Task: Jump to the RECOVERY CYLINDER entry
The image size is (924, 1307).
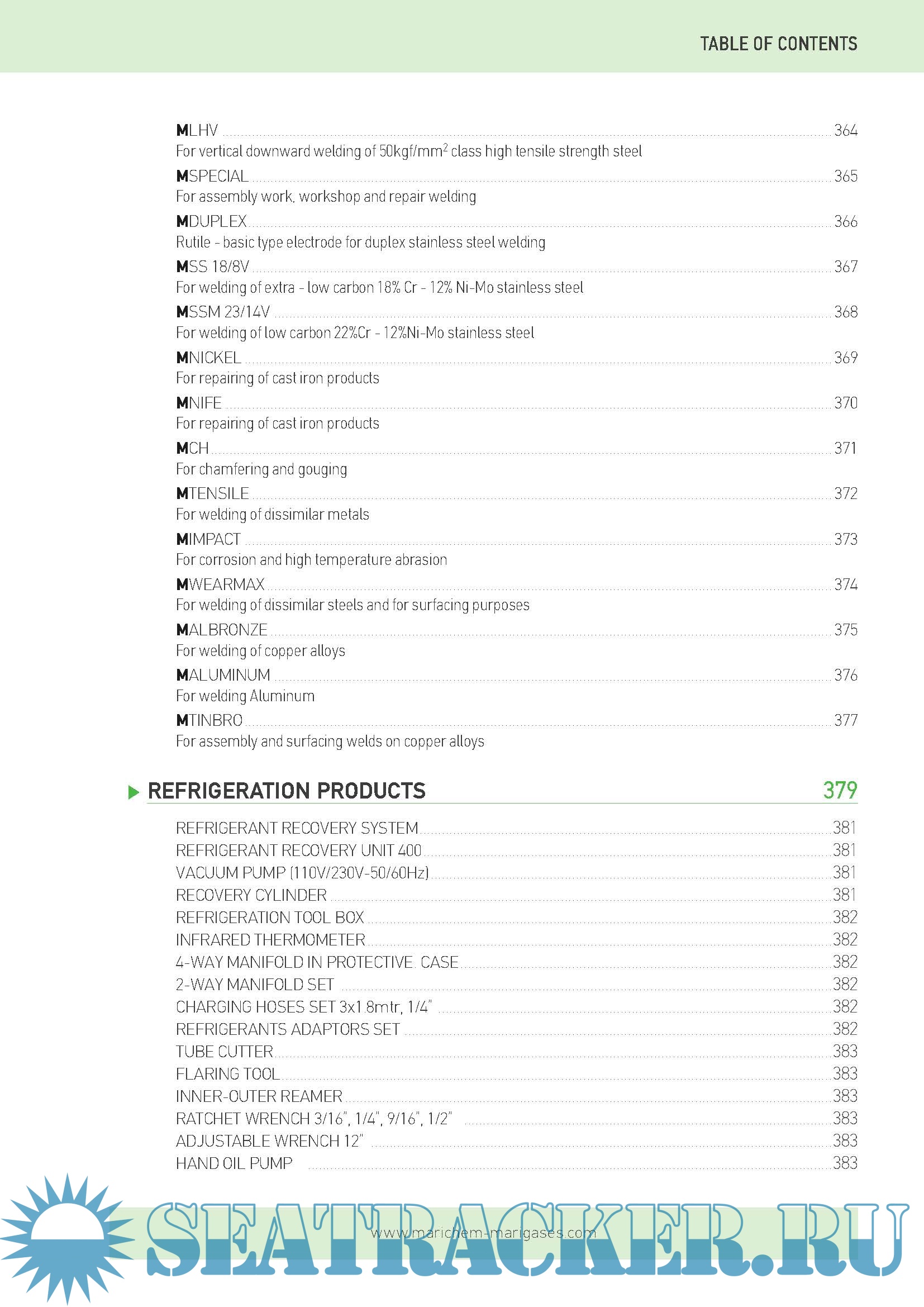Action: (251, 895)
